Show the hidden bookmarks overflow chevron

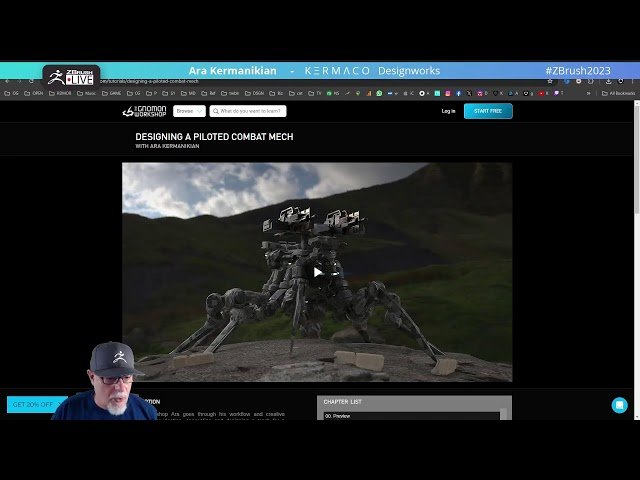(589, 93)
